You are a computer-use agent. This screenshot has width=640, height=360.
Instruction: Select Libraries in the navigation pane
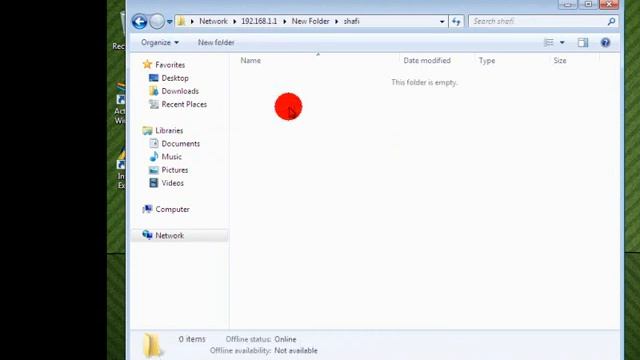click(x=169, y=131)
